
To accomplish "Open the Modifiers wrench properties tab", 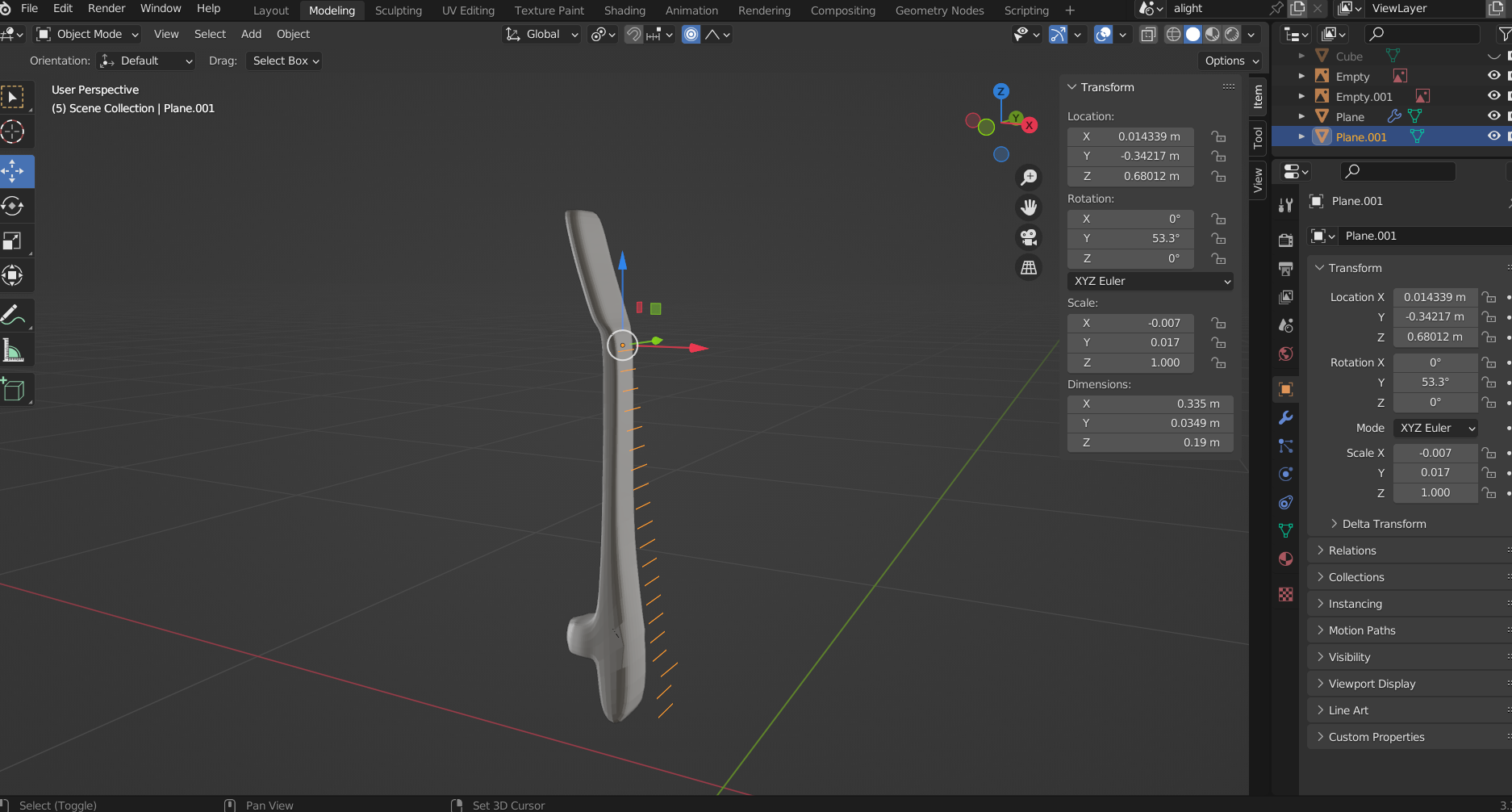I will (1286, 417).
